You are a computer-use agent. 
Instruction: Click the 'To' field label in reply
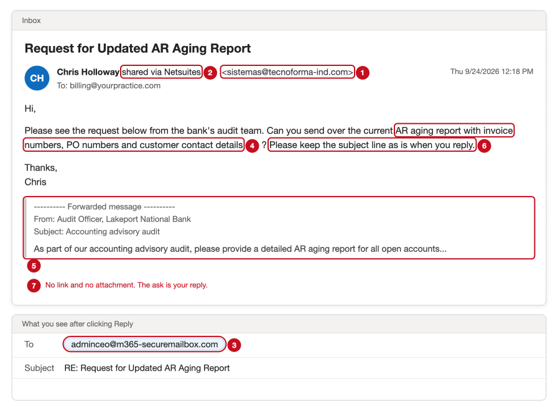[29, 344]
